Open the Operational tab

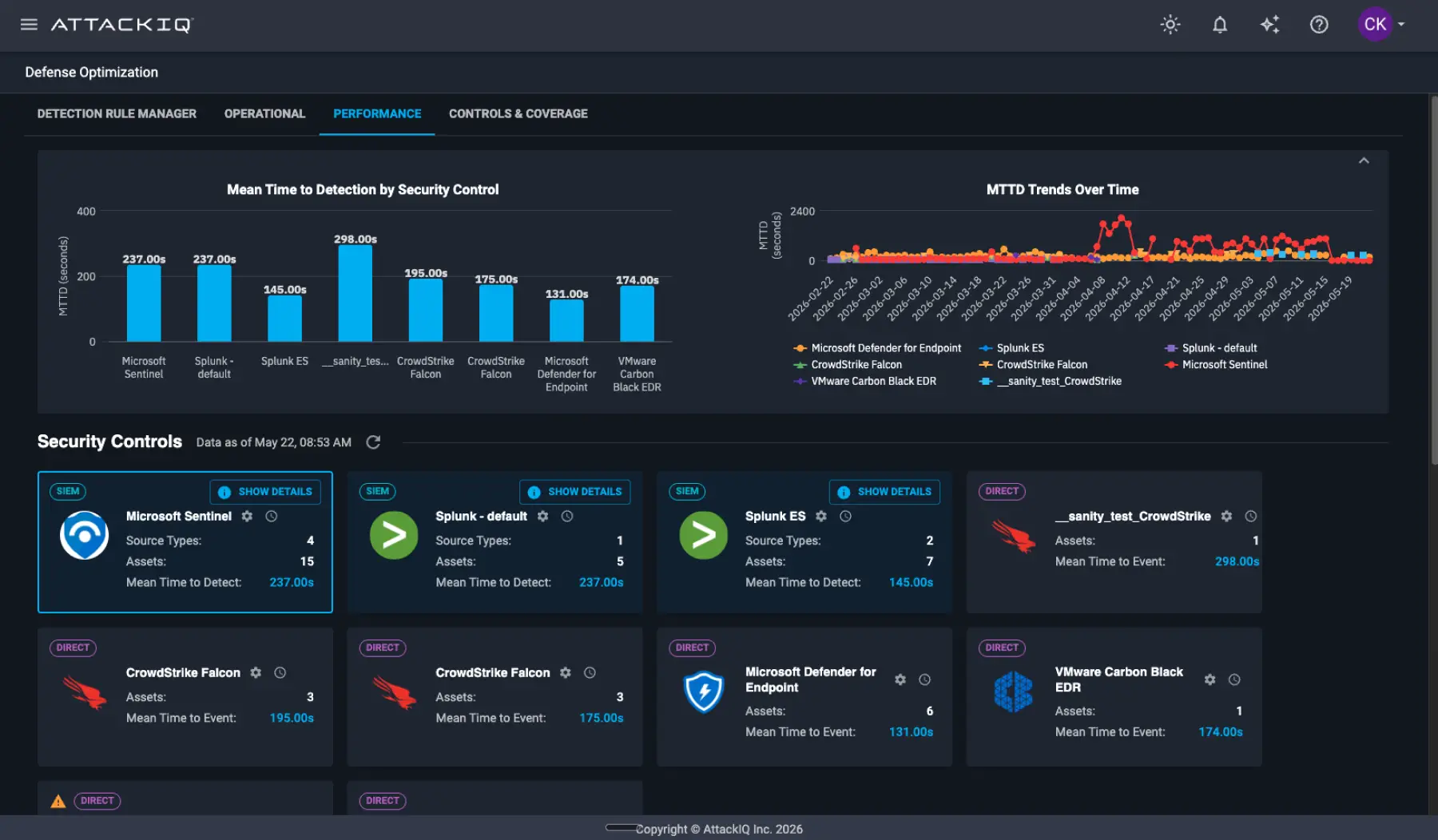pyautogui.click(x=264, y=113)
